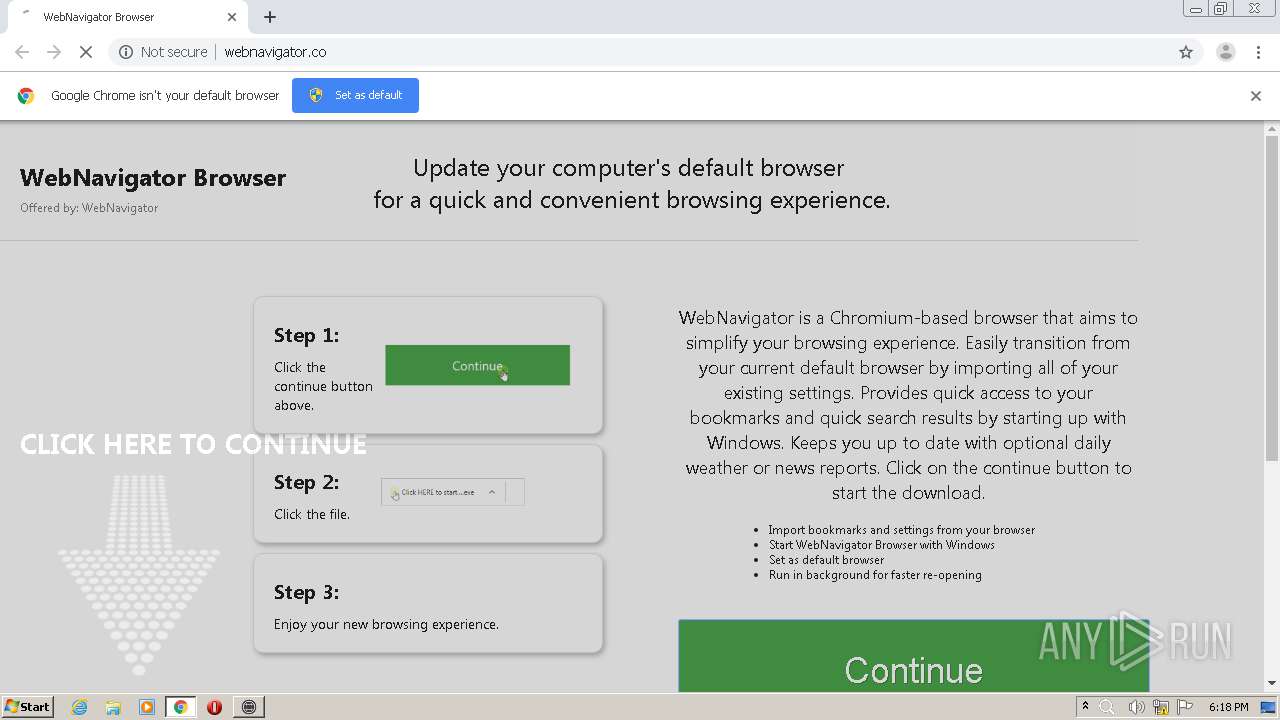The height and width of the screenshot is (720, 1280).
Task: Open the media player taskbar icon
Action: (x=147, y=707)
